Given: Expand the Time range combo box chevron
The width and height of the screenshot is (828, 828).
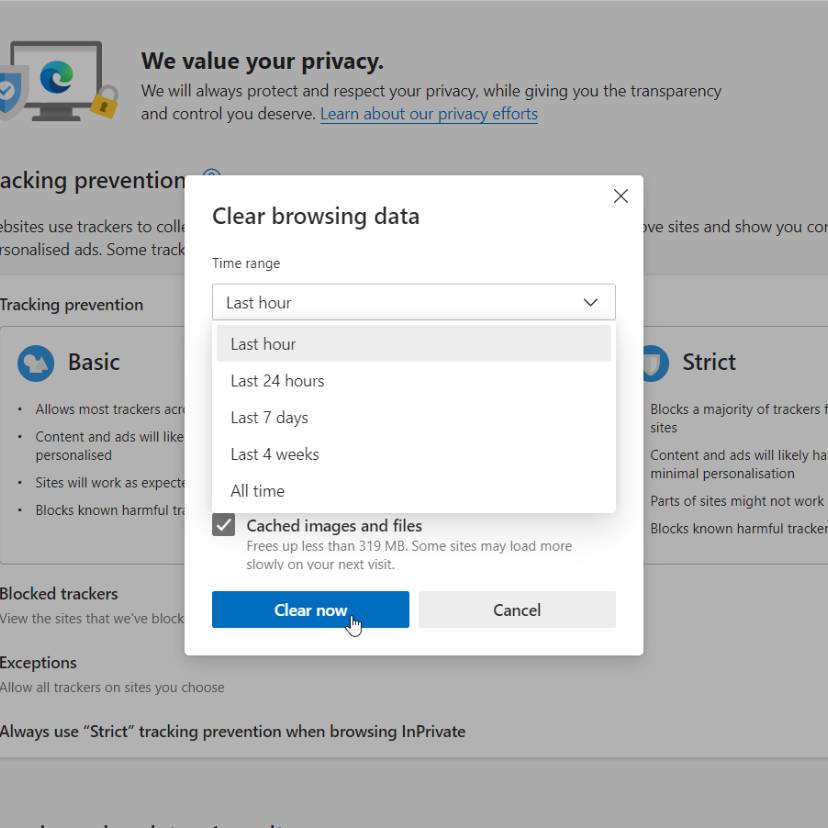Looking at the screenshot, I should click(x=590, y=302).
